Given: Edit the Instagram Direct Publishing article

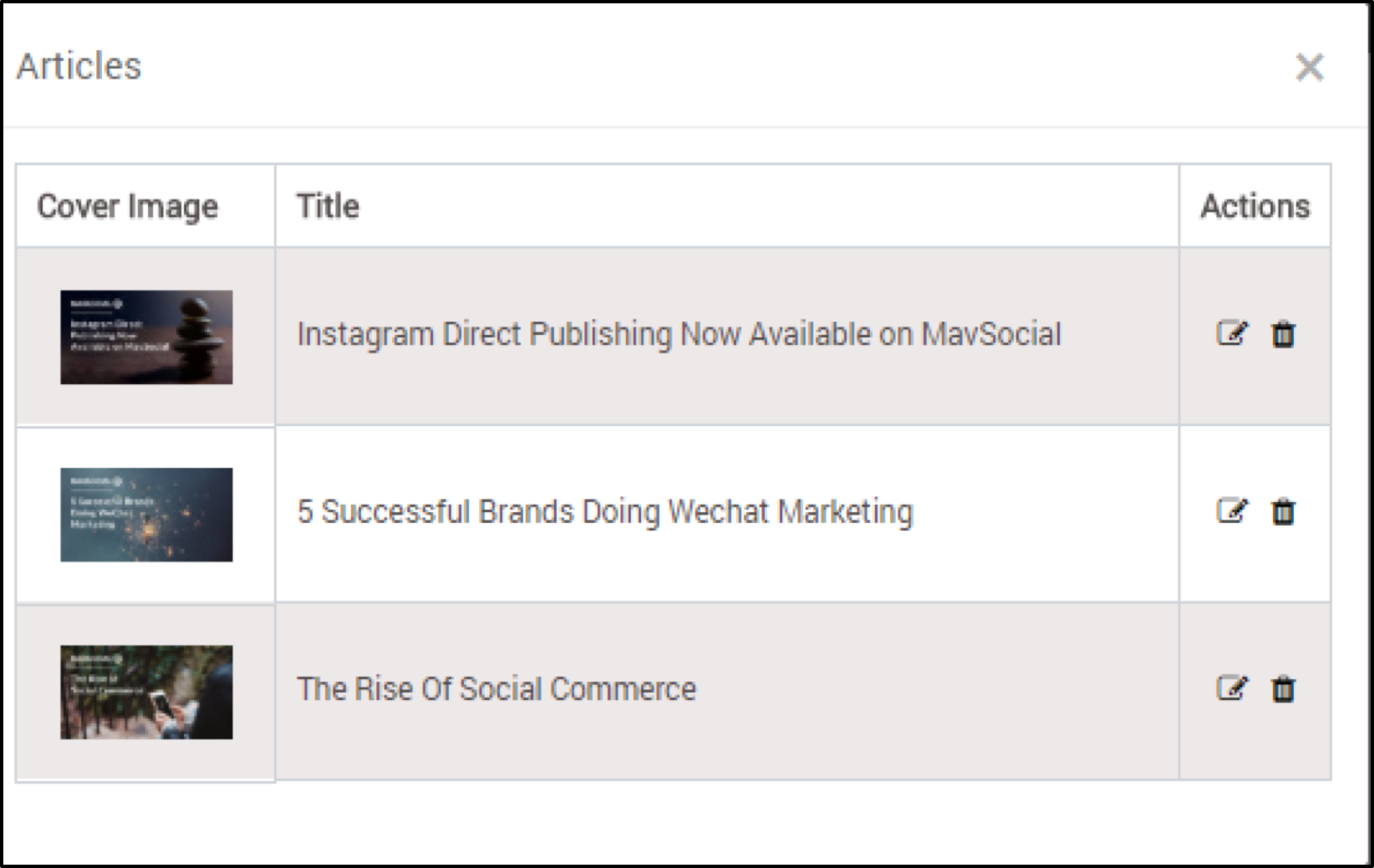Looking at the screenshot, I should point(1231,334).
